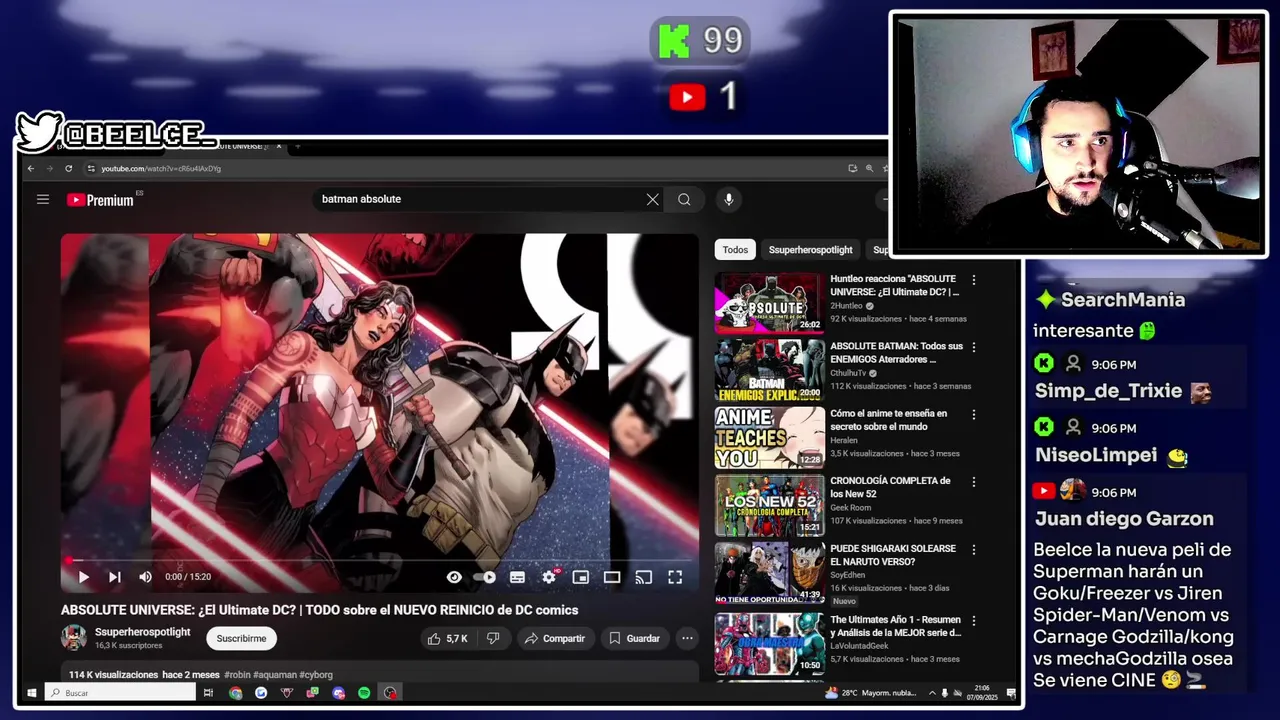Open options for Cómo el anime video

pyautogui.click(x=973, y=414)
